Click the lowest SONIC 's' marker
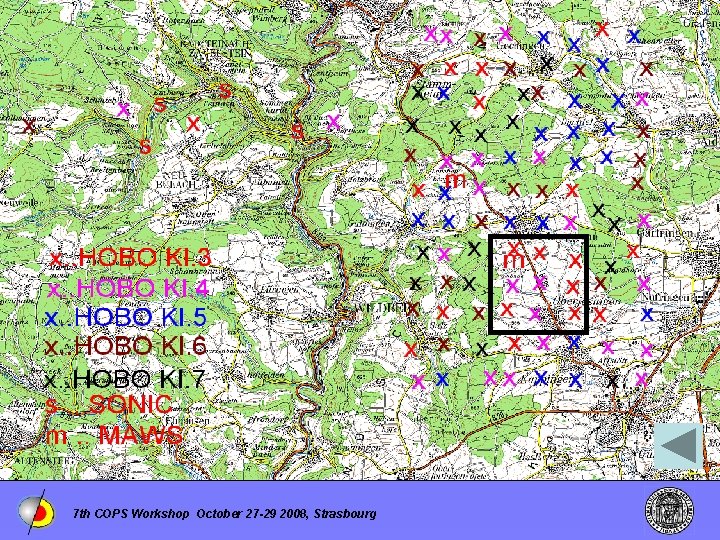The image size is (720, 540). 145,146
